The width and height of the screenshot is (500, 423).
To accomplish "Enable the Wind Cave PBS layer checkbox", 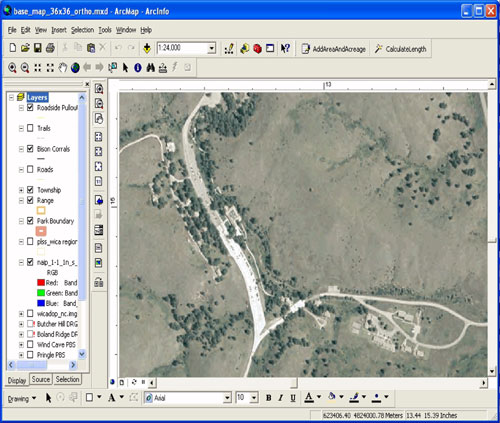I will [x=30, y=344].
